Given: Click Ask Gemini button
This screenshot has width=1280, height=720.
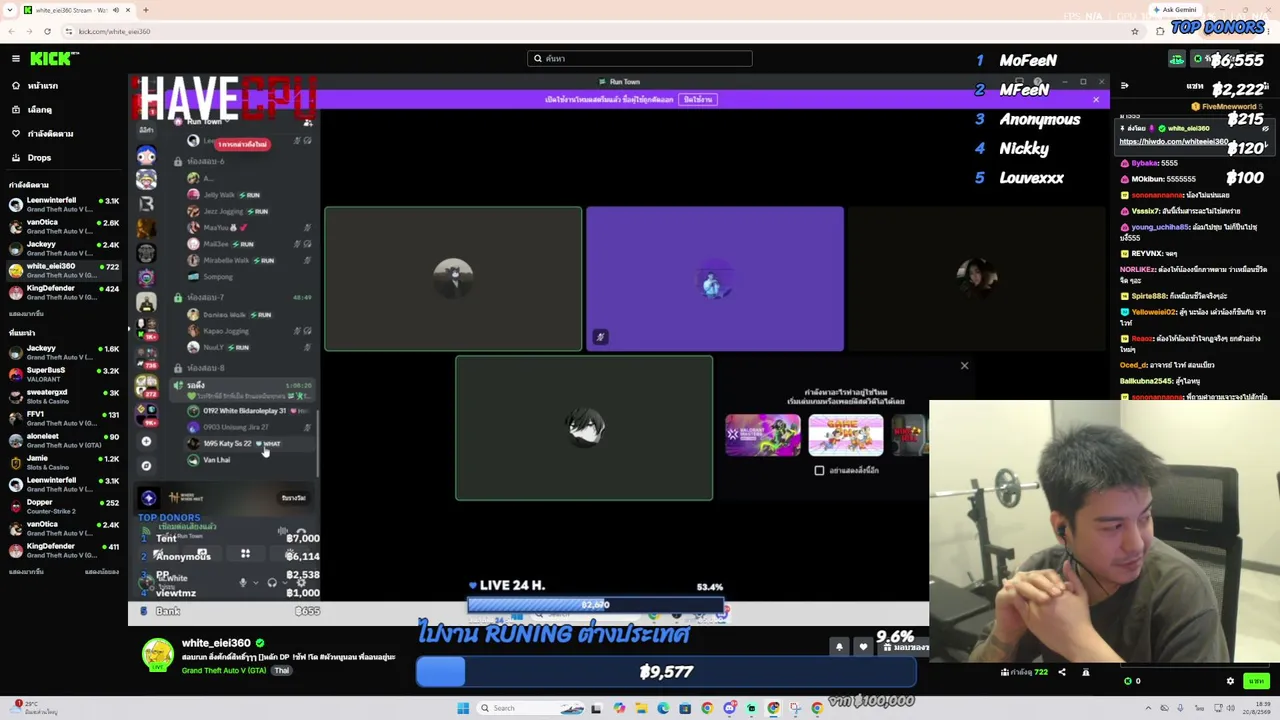Looking at the screenshot, I should click(1175, 10).
